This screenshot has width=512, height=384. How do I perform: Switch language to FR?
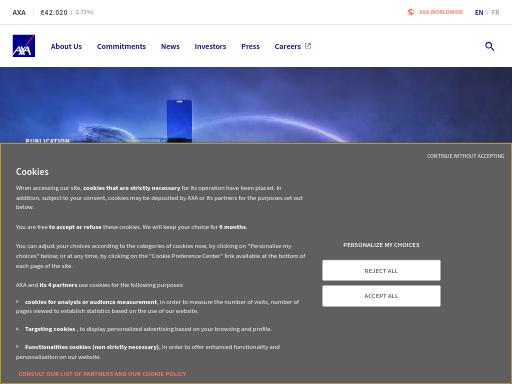(x=495, y=12)
